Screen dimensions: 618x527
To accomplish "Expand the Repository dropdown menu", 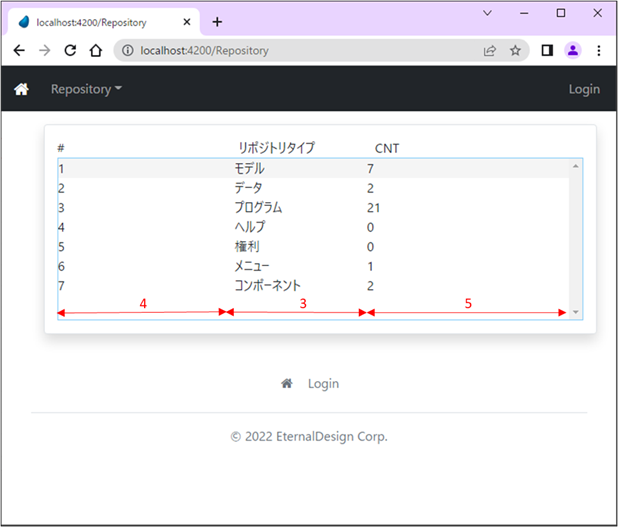I will [x=86, y=89].
